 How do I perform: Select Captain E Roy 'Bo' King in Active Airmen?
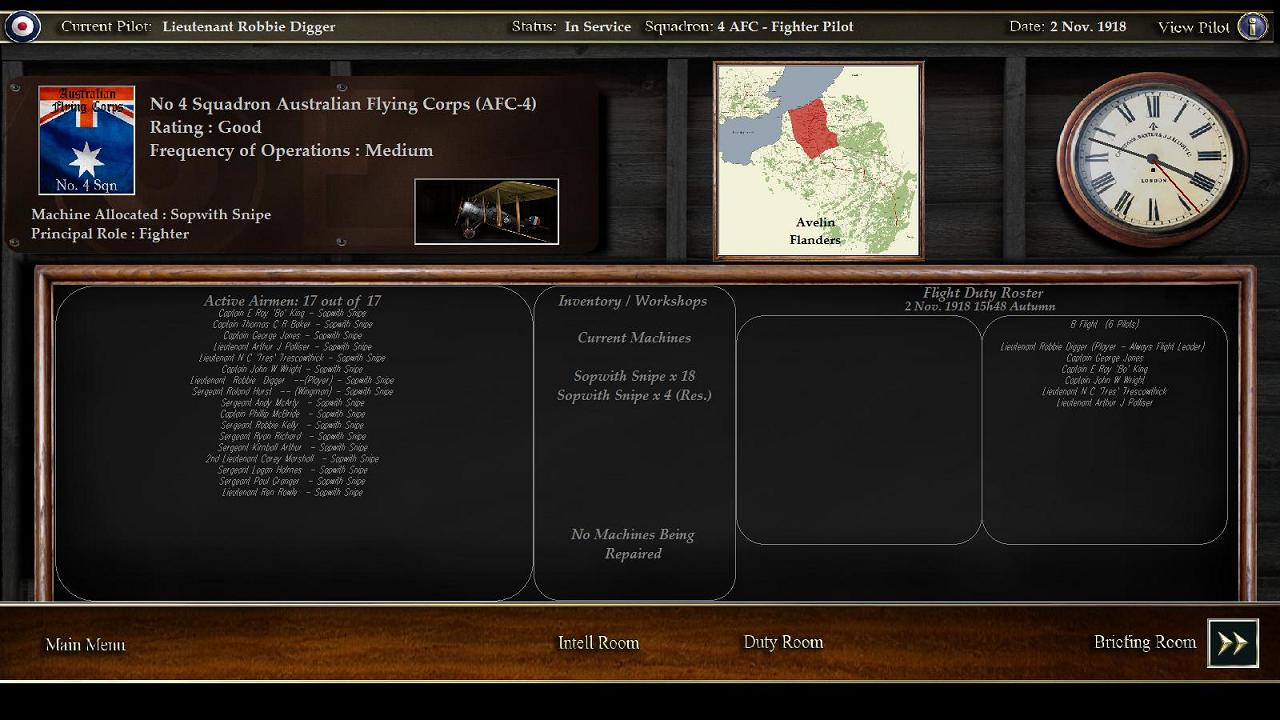292,313
